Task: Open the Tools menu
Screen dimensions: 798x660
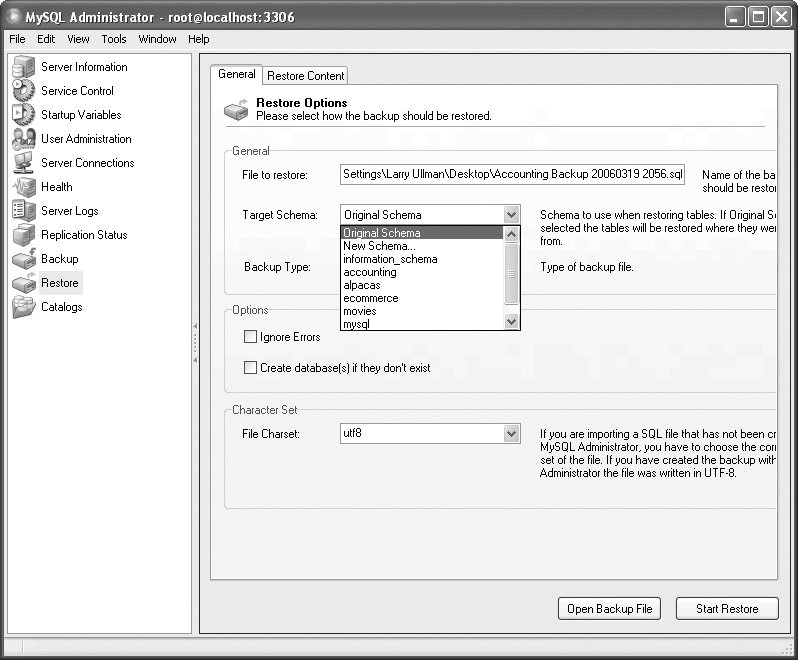Action: pos(113,39)
